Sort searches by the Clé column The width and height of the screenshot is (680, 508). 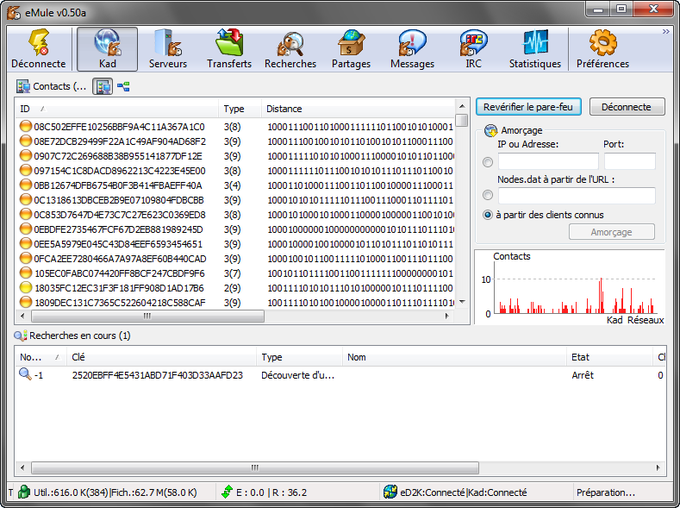pyautogui.click(x=161, y=357)
